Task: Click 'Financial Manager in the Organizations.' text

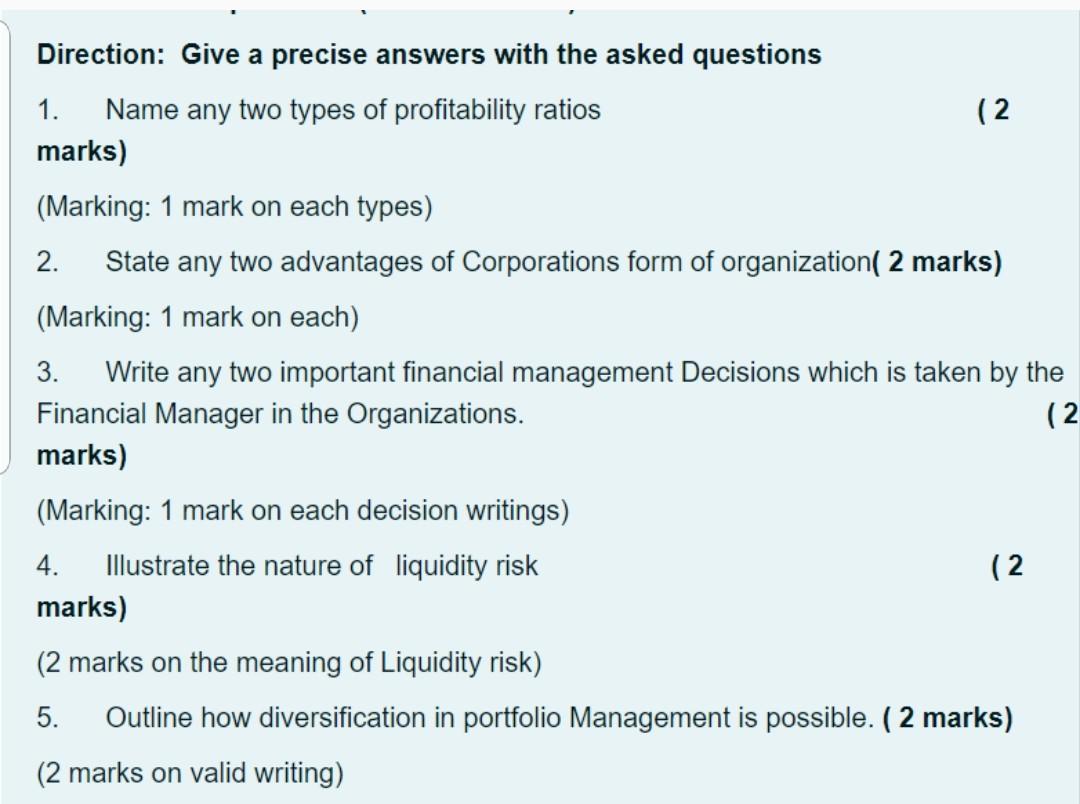Action: point(280,414)
